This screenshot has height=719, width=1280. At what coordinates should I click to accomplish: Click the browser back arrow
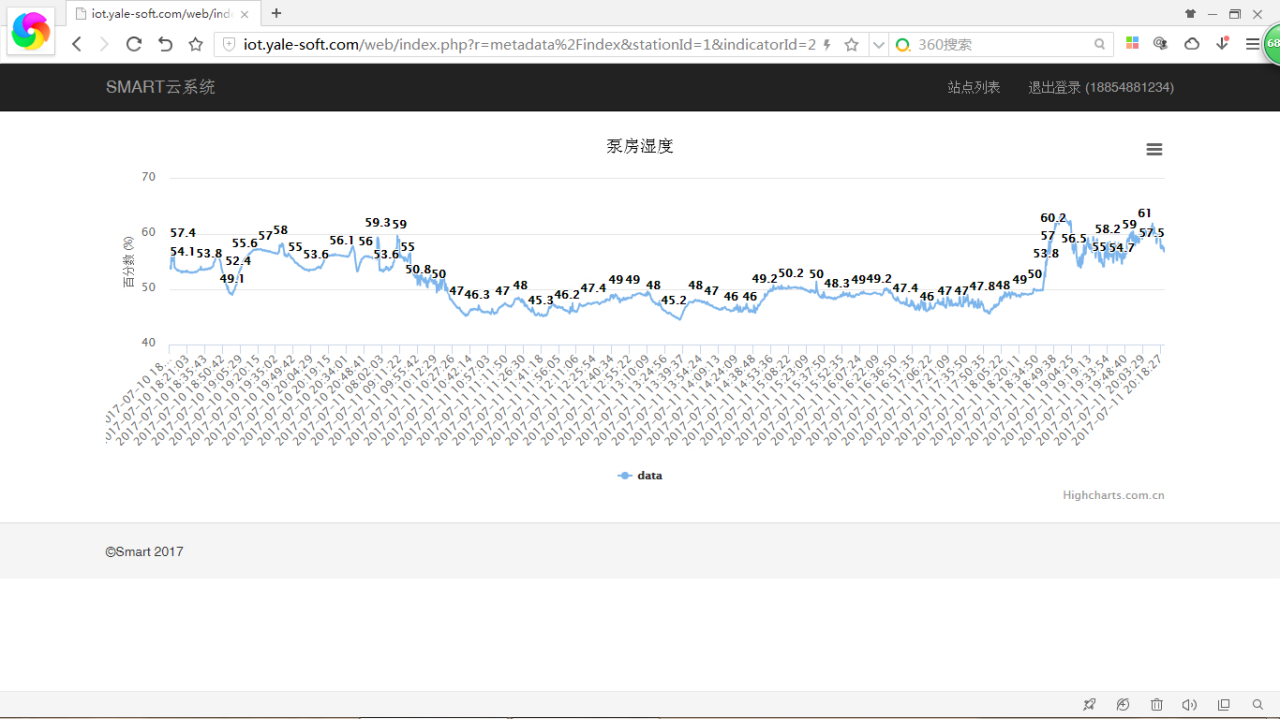click(77, 44)
